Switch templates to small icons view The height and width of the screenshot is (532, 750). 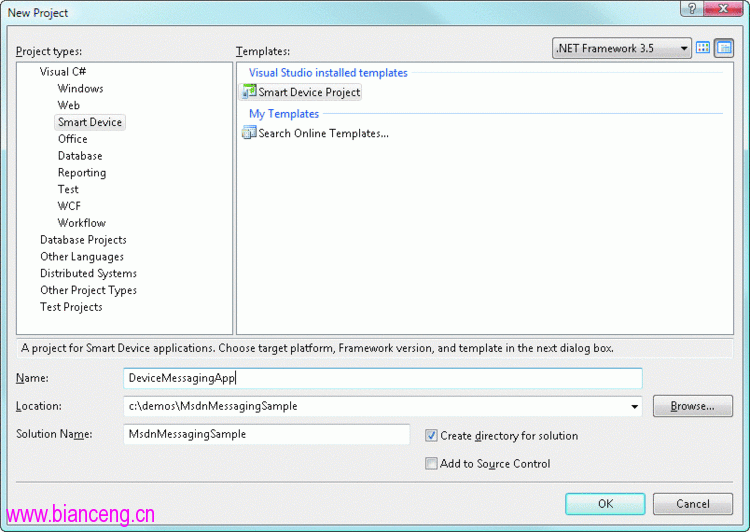coord(724,48)
